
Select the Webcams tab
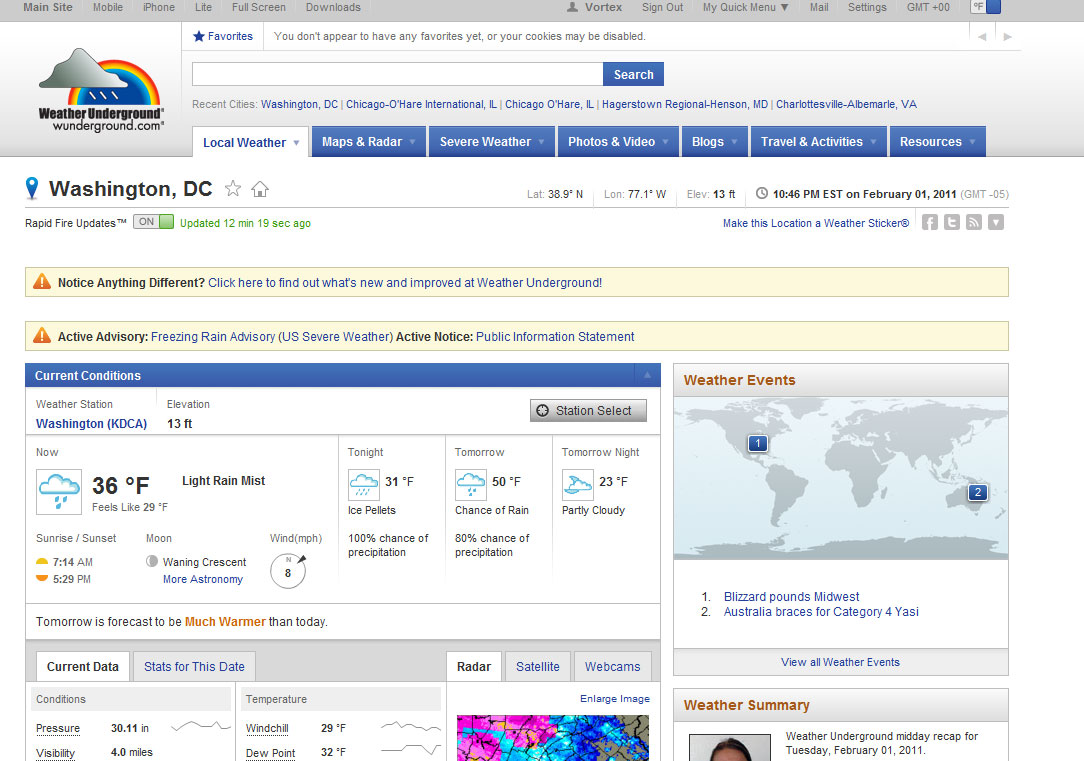point(613,666)
